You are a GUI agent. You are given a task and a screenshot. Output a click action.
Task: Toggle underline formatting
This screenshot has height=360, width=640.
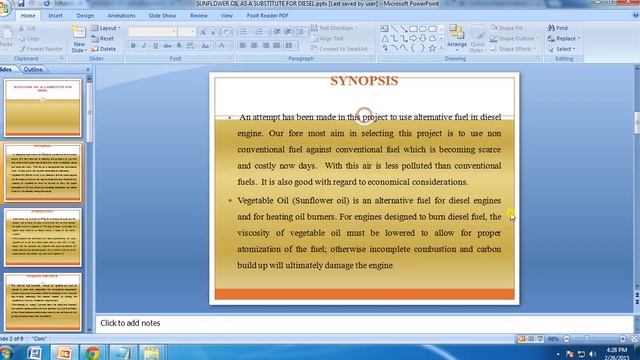tap(156, 46)
